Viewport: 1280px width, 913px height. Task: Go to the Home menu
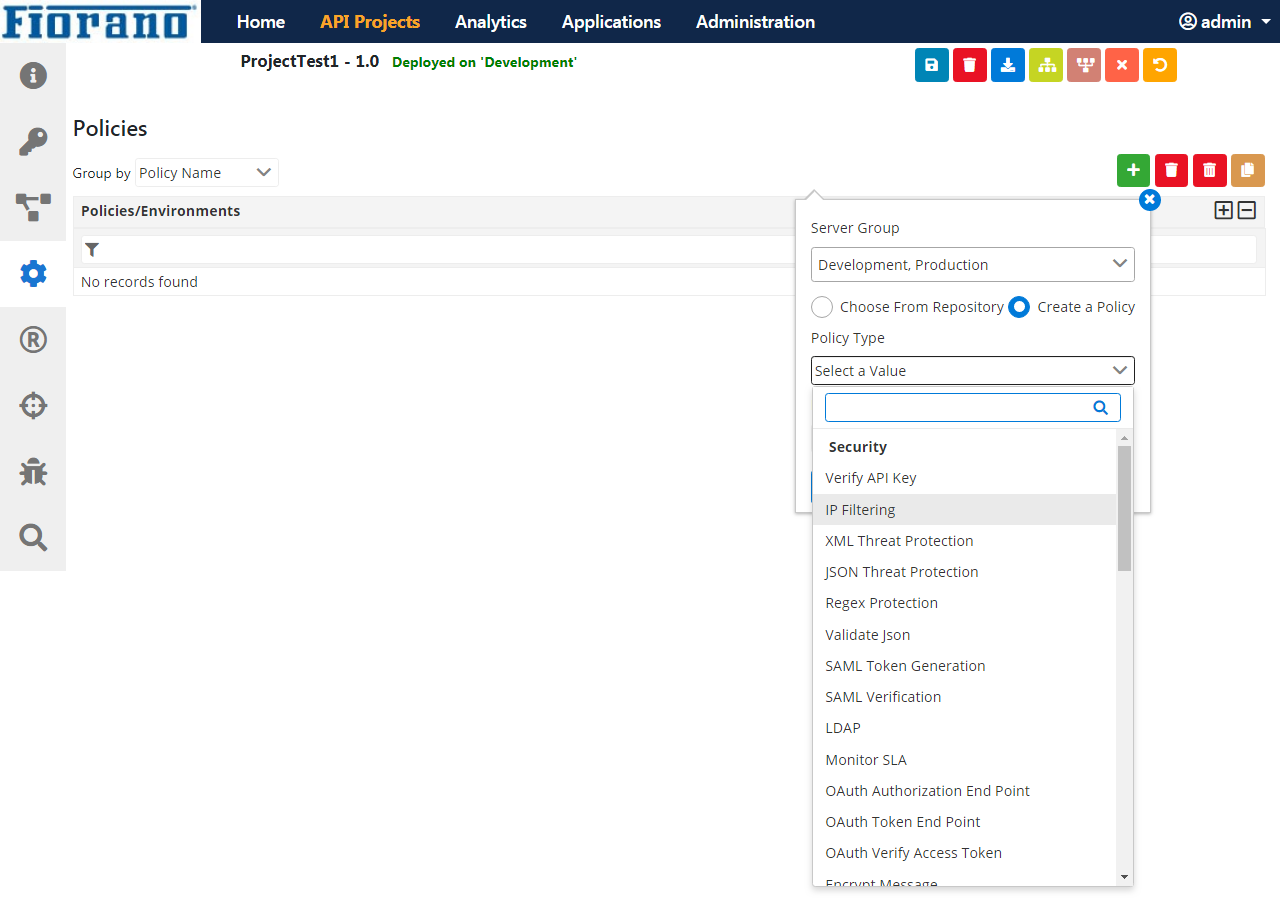[x=261, y=21]
